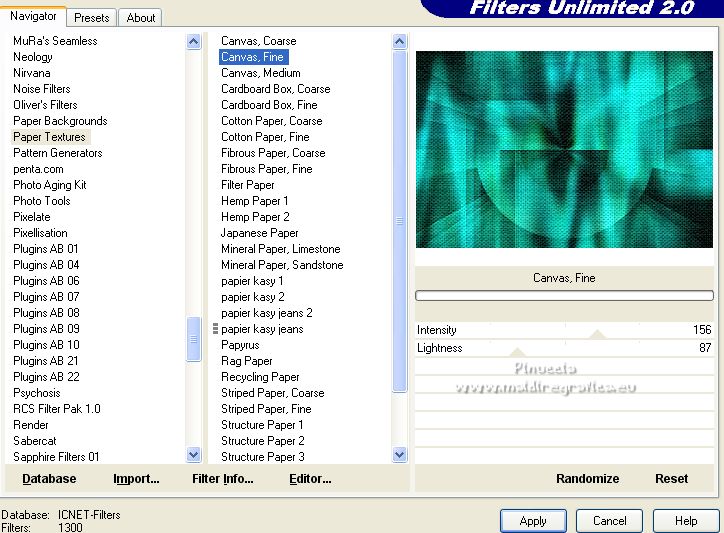Select Canvas, Medium filter

[260, 73]
